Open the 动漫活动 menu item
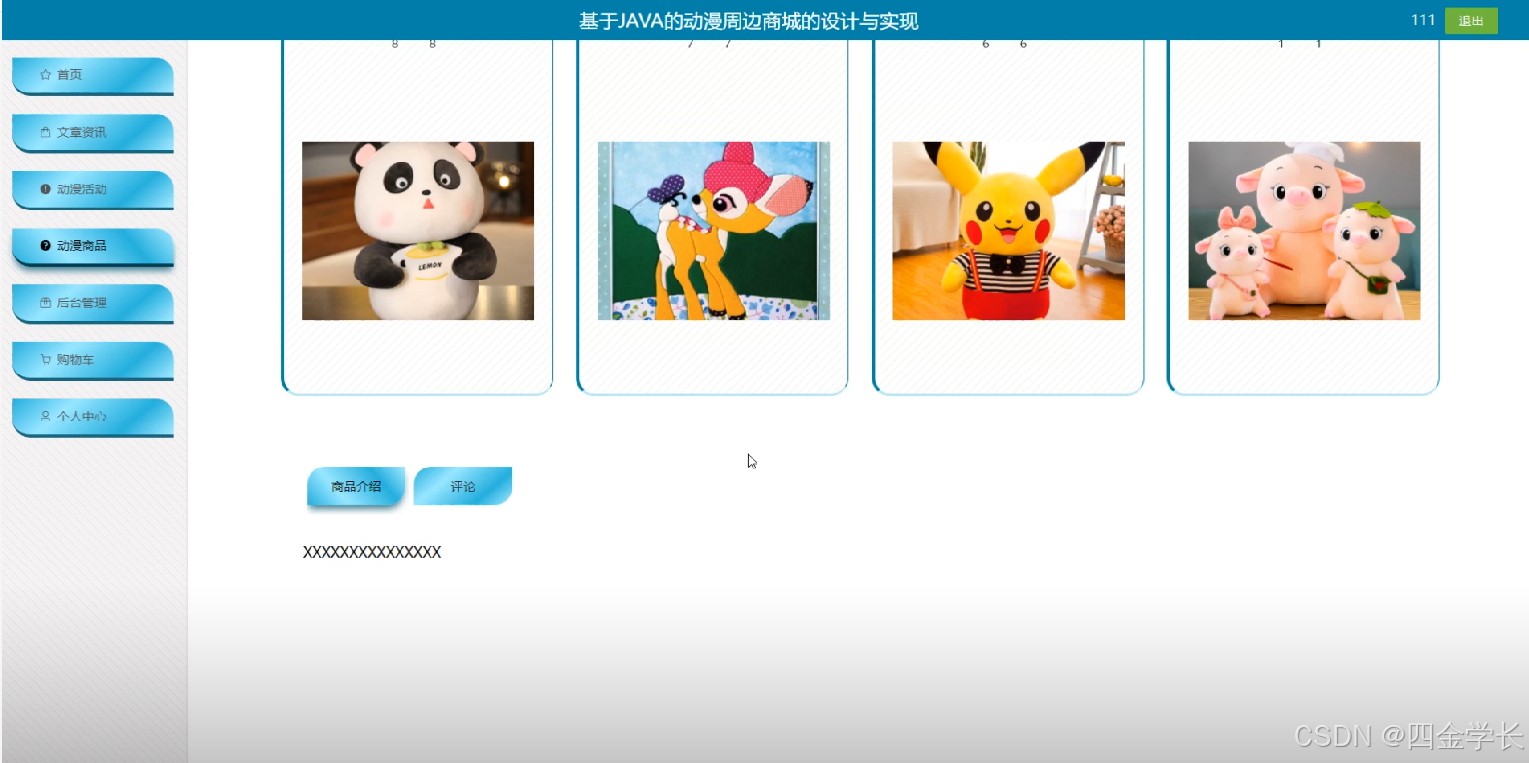 tap(93, 190)
